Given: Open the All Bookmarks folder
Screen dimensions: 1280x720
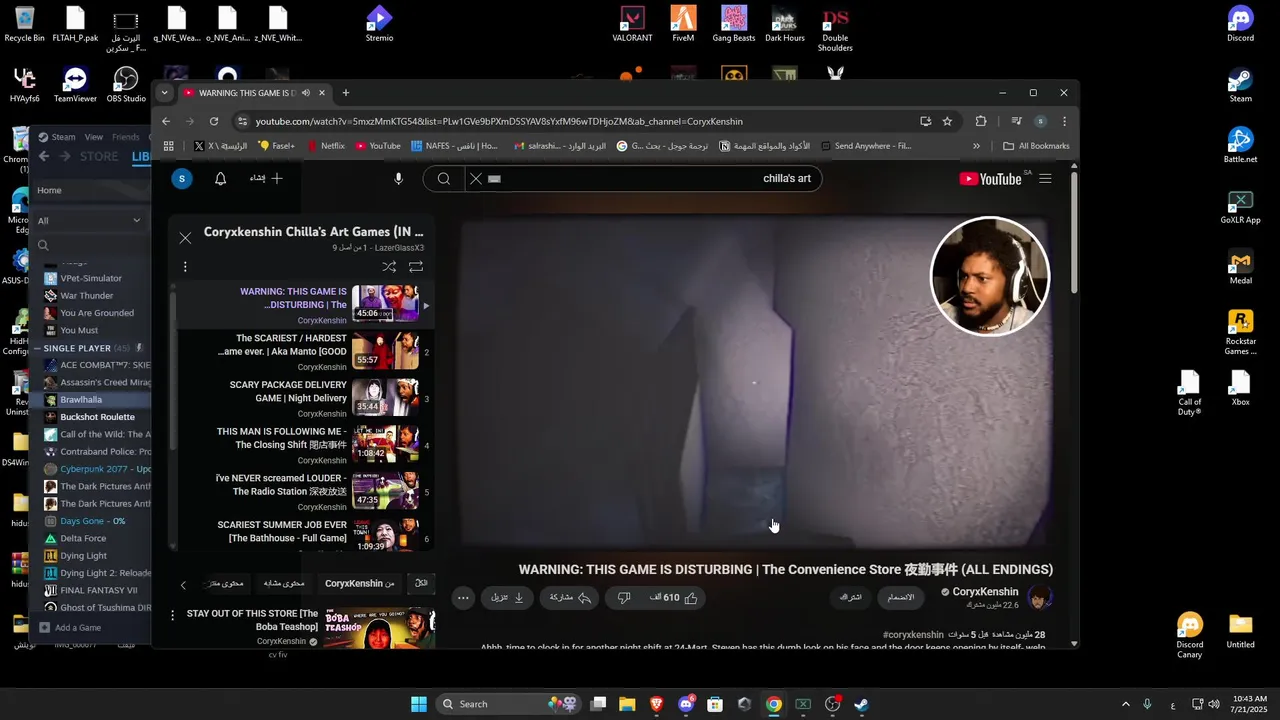Looking at the screenshot, I should (1036, 146).
